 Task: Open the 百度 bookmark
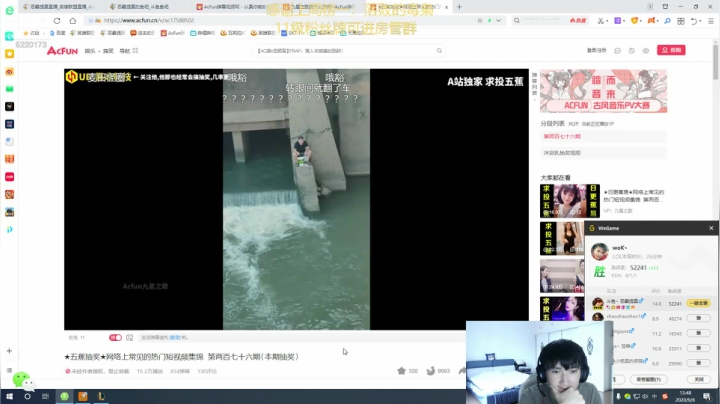57,33
